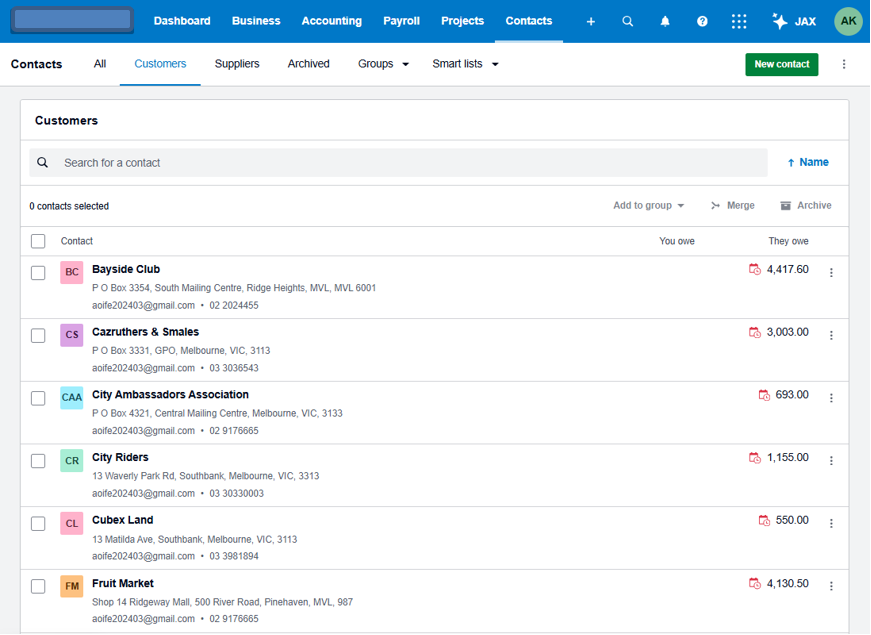This screenshot has height=635, width=871.
Task: Open the Fruit Market contact
Action: (122, 584)
